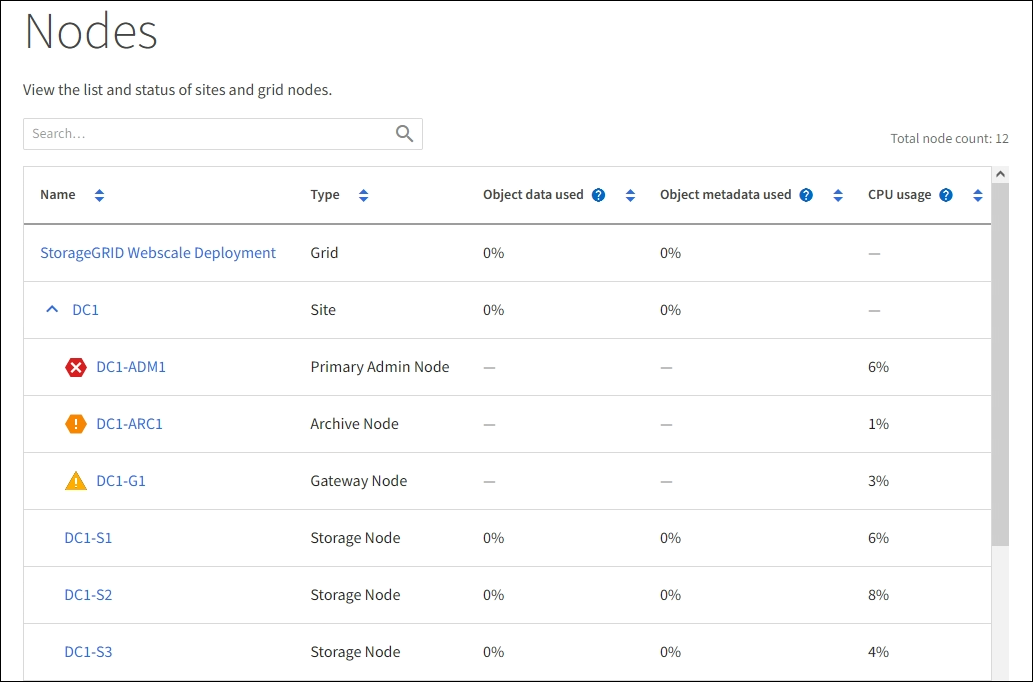Open help for Object data used
Image resolution: width=1033 pixels, height=682 pixels.
coord(598,195)
